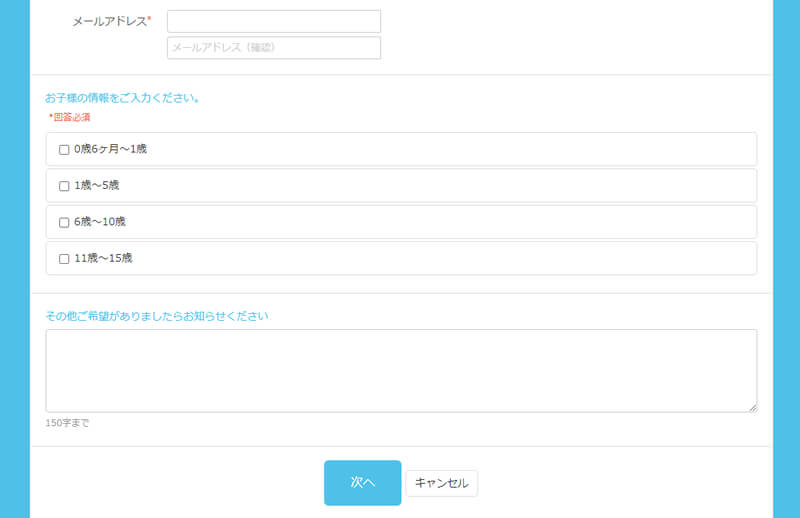Check the 0歳6ヶ月〜1歳 checkbox

pyautogui.click(x=64, y=150)
